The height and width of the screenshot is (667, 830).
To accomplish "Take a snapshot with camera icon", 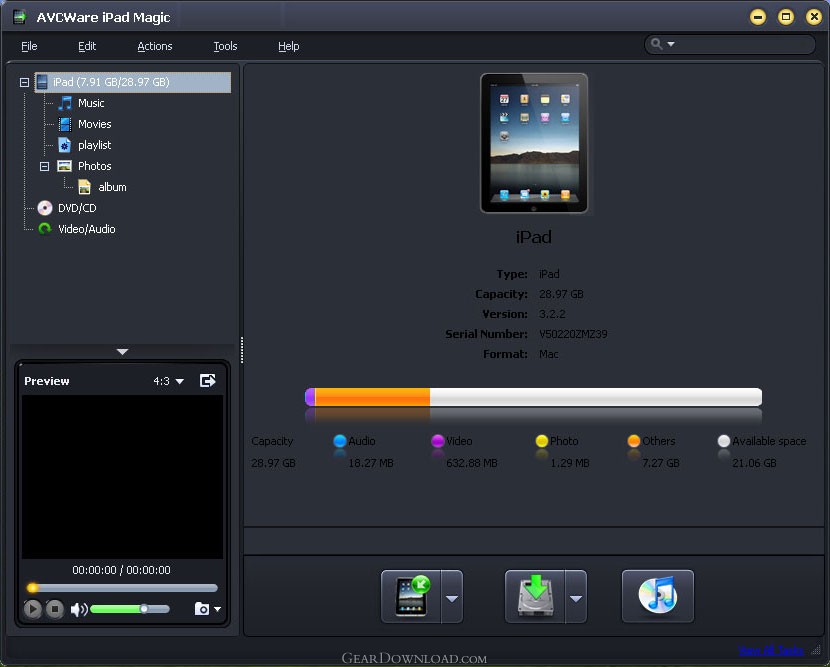I will tap(202, 609).
